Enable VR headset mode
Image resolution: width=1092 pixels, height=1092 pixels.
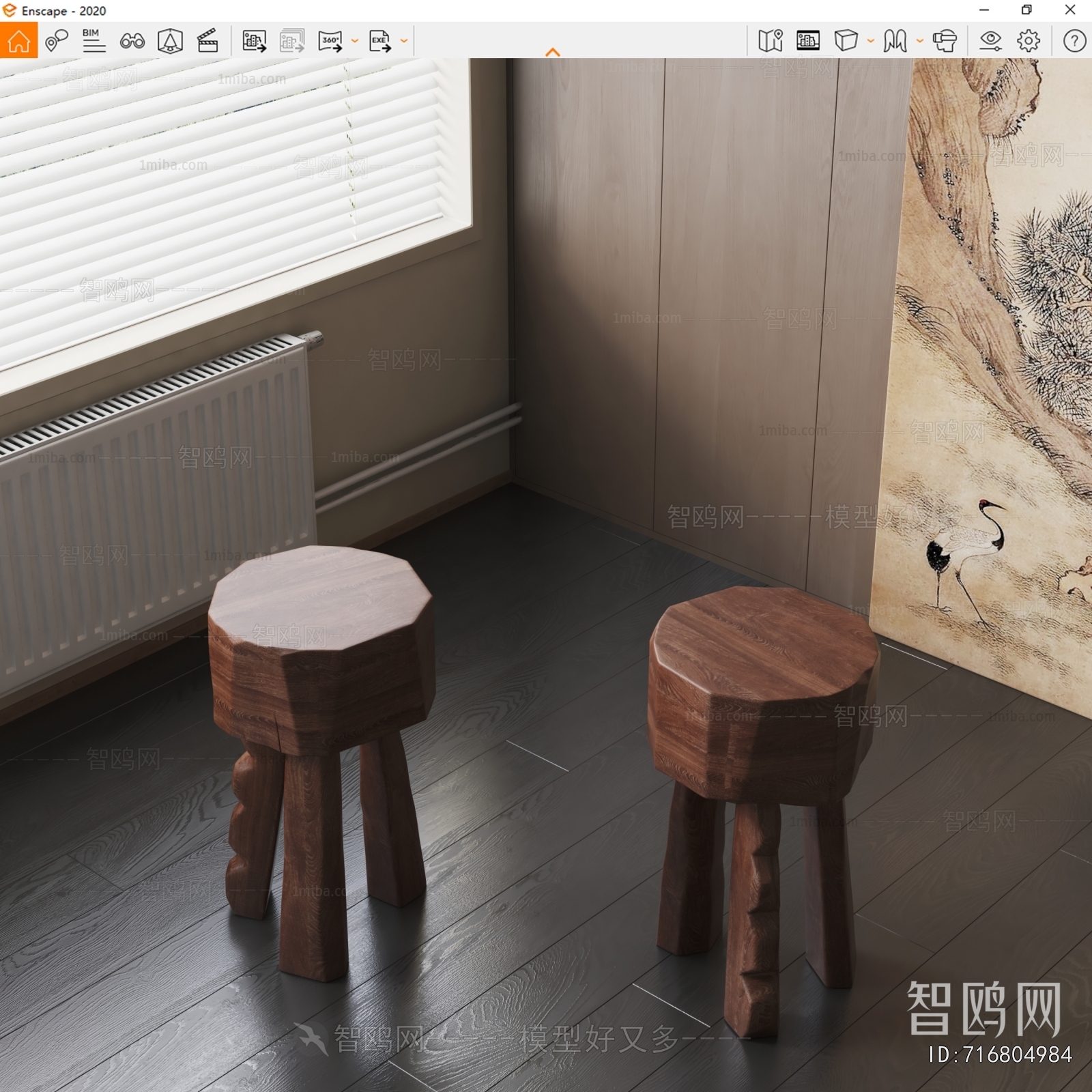[x=945, y=41]
